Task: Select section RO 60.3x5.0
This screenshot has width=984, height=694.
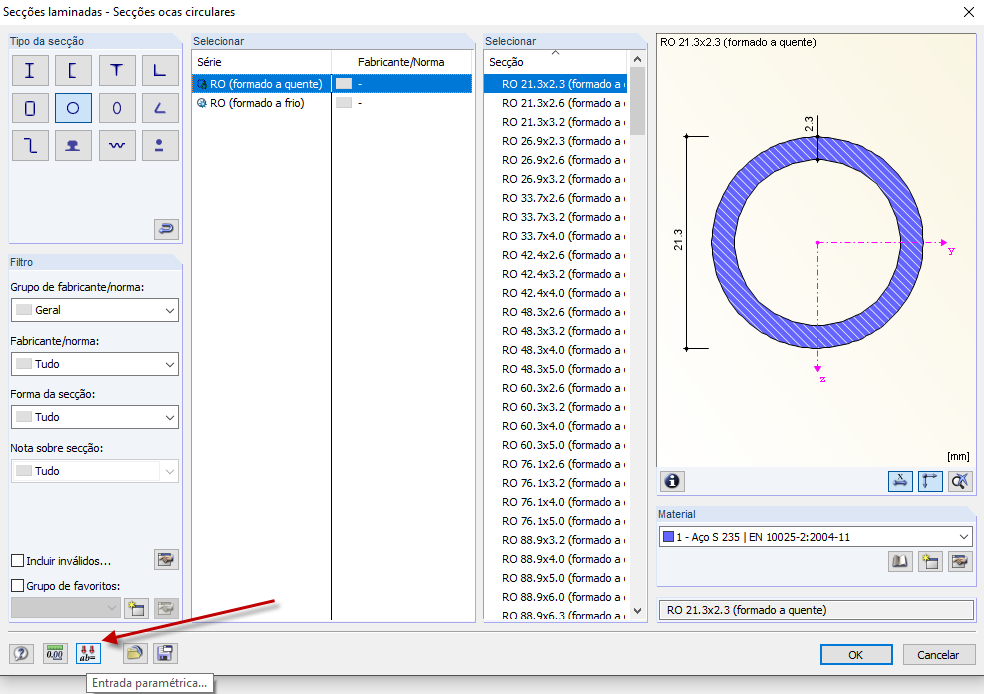Action: tap(555, 445)
